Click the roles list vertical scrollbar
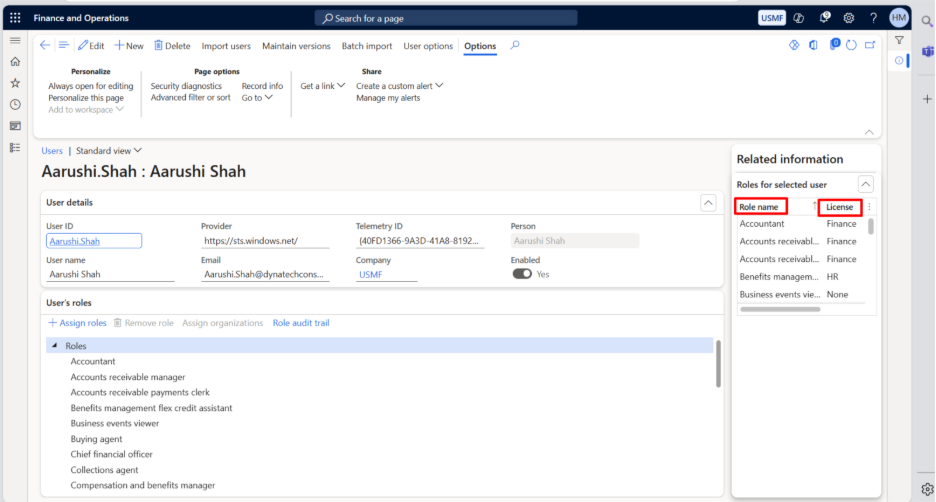The image size is (936, 502). 718,364
